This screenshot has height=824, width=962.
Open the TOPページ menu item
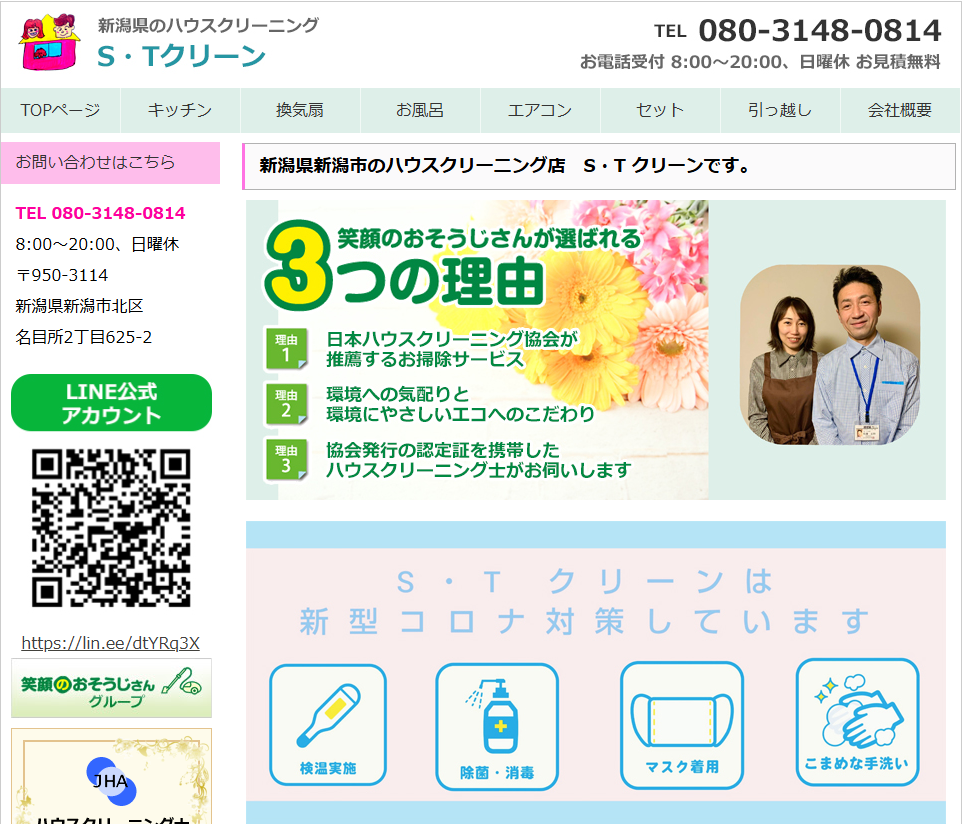click(60, 110)
